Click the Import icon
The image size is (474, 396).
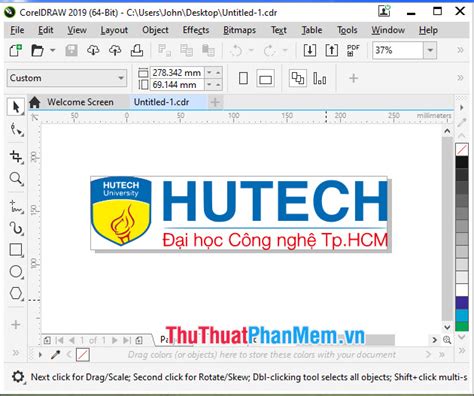[x=310, y=50]
